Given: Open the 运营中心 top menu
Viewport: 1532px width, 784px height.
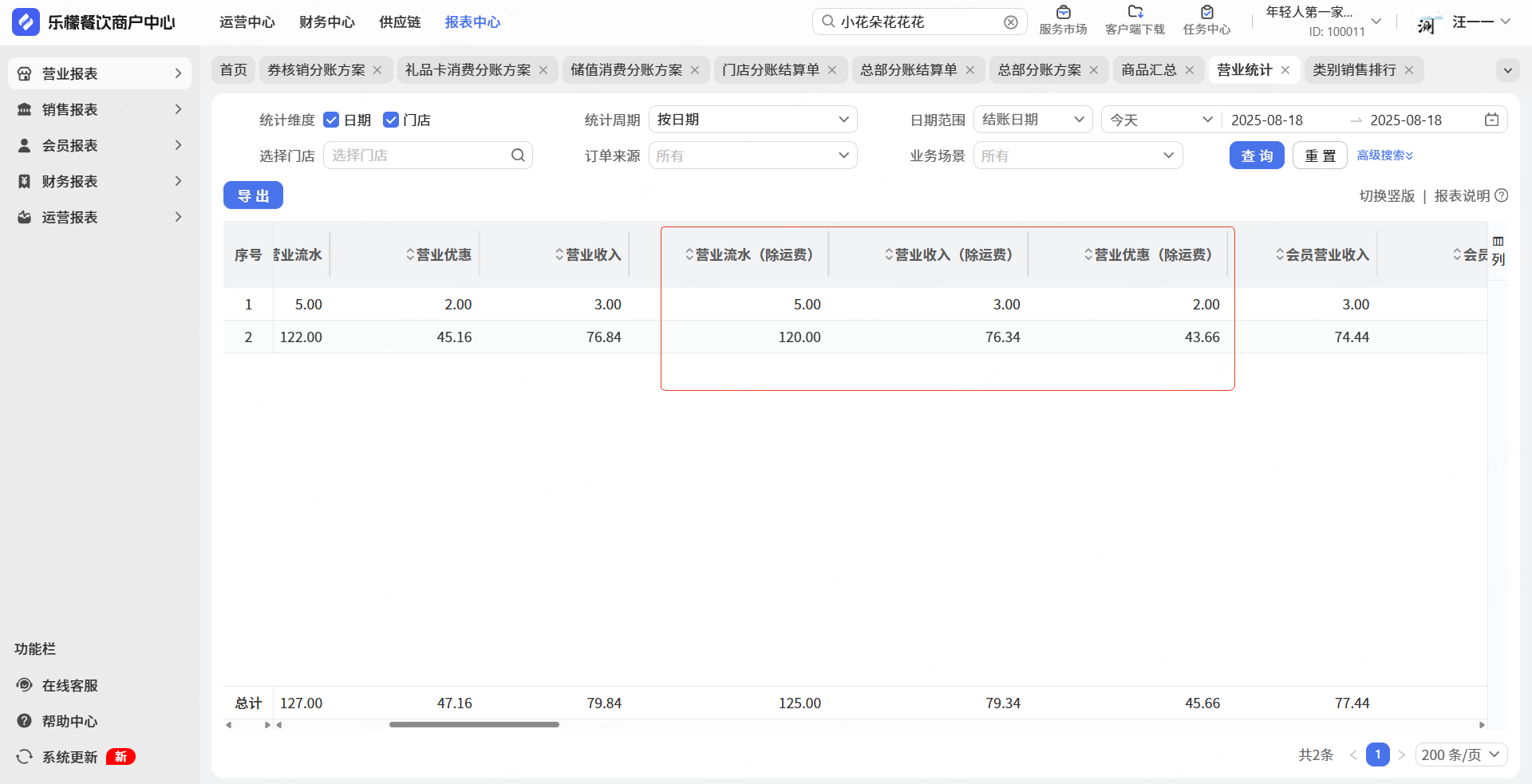Looking at the screenshot, I should [x=247, y=22].
